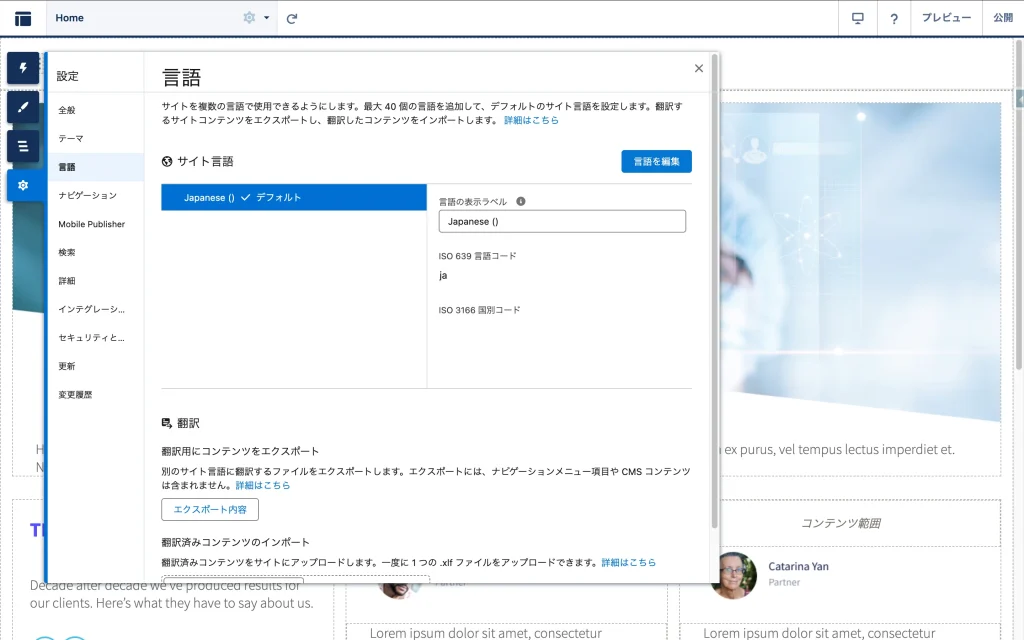Click the help question mark icon
Image resolution: width=1024 pixels, height=640 pixels.
(x=894, y=18)
